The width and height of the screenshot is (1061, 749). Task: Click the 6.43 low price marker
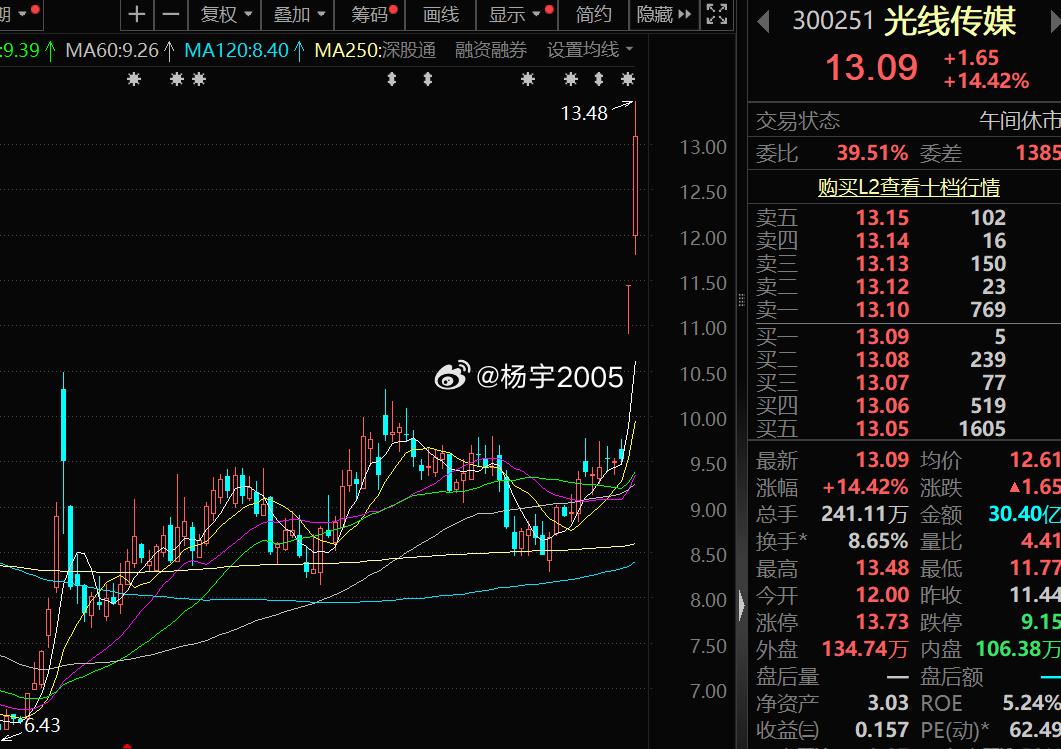point(42,725)
